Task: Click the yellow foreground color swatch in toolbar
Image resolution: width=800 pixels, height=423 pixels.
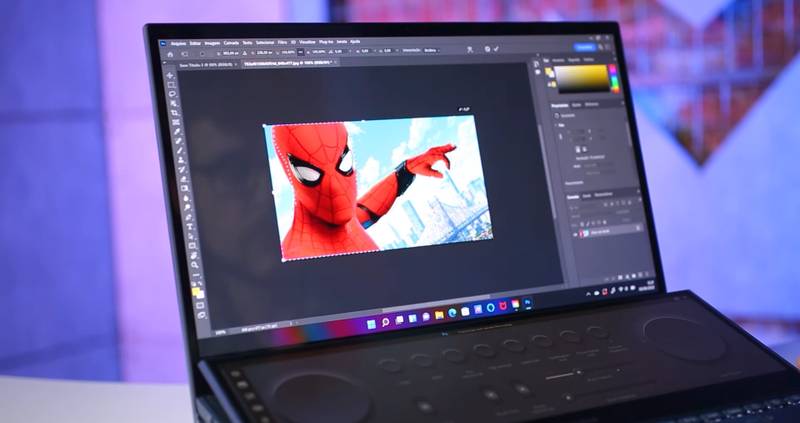Action: [x=196, y=292]
